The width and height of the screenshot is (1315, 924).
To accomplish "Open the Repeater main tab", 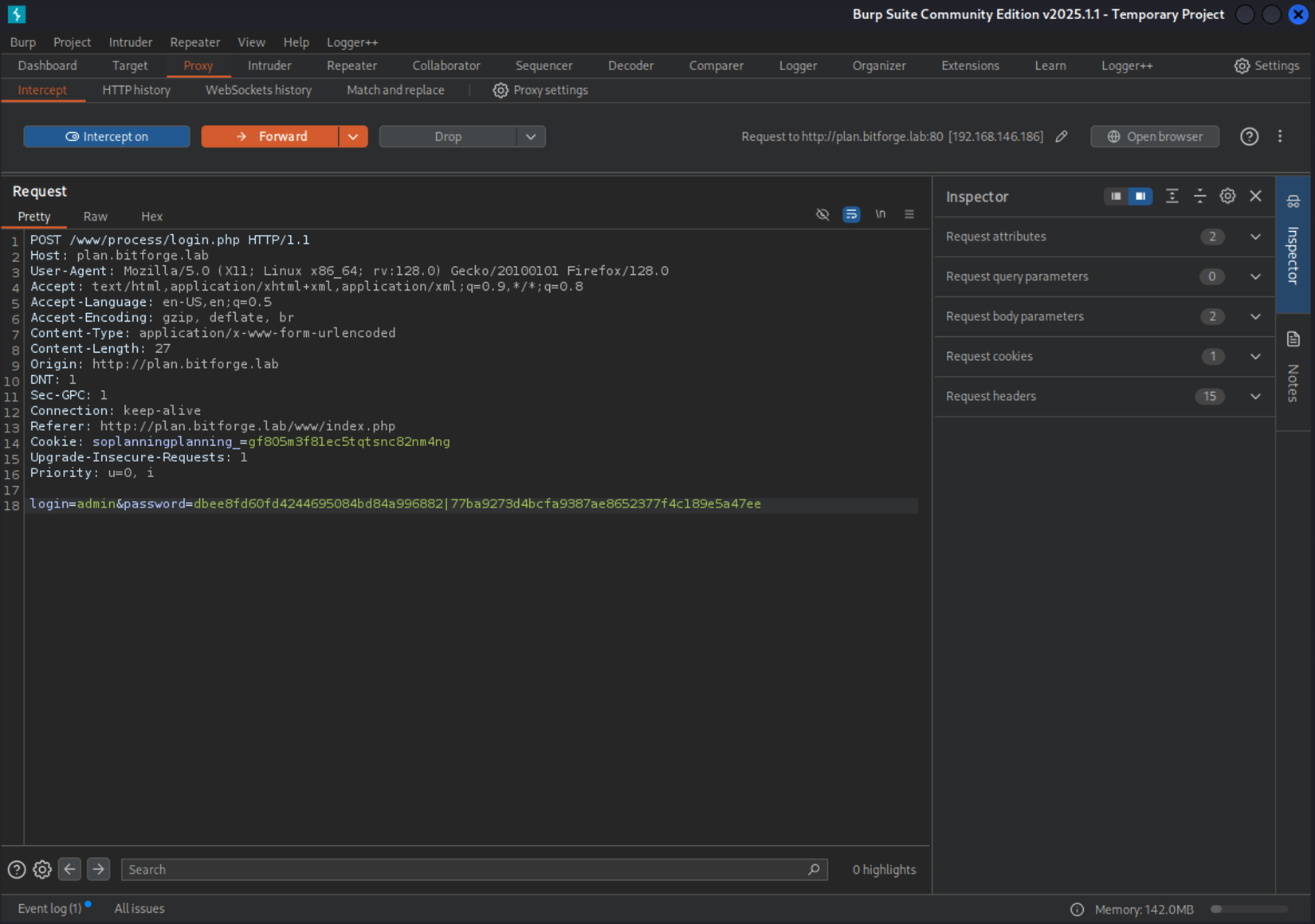I will coord(351,66).
